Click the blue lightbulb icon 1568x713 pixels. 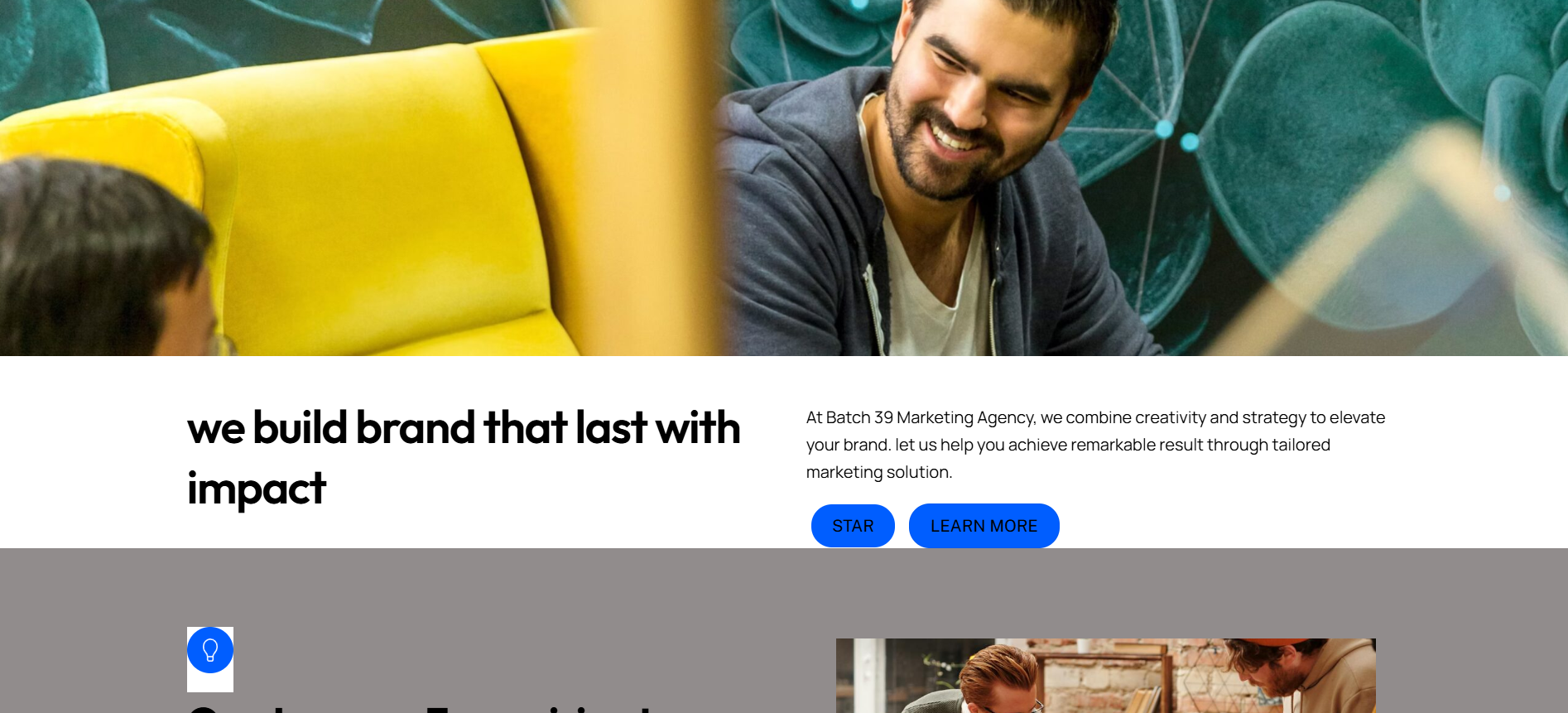click(x=210, y=650)
